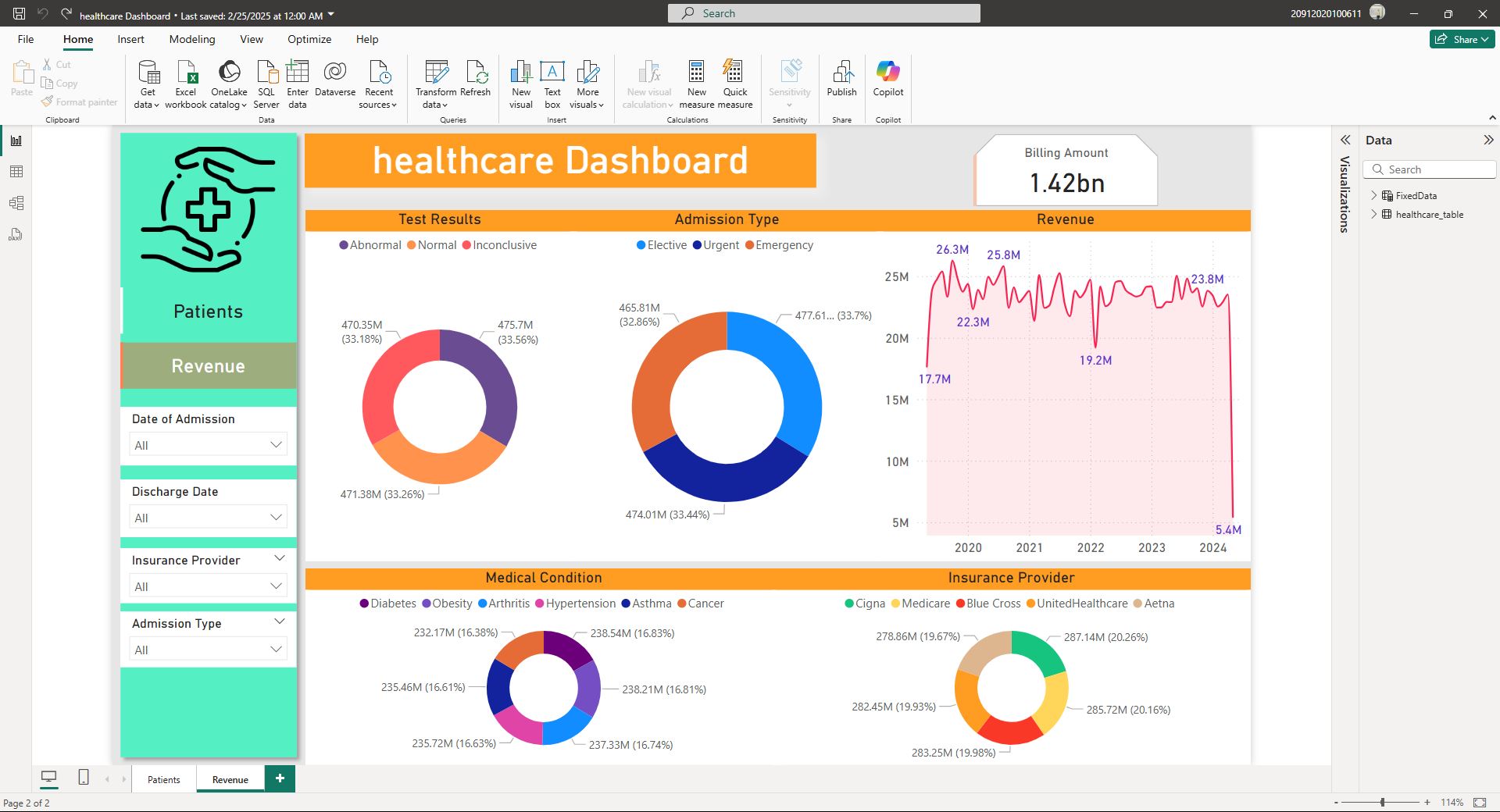Viewport: 1500px width, 812px height.
Task: Open Model view in left sidebar
Action: tap(16, 203)
